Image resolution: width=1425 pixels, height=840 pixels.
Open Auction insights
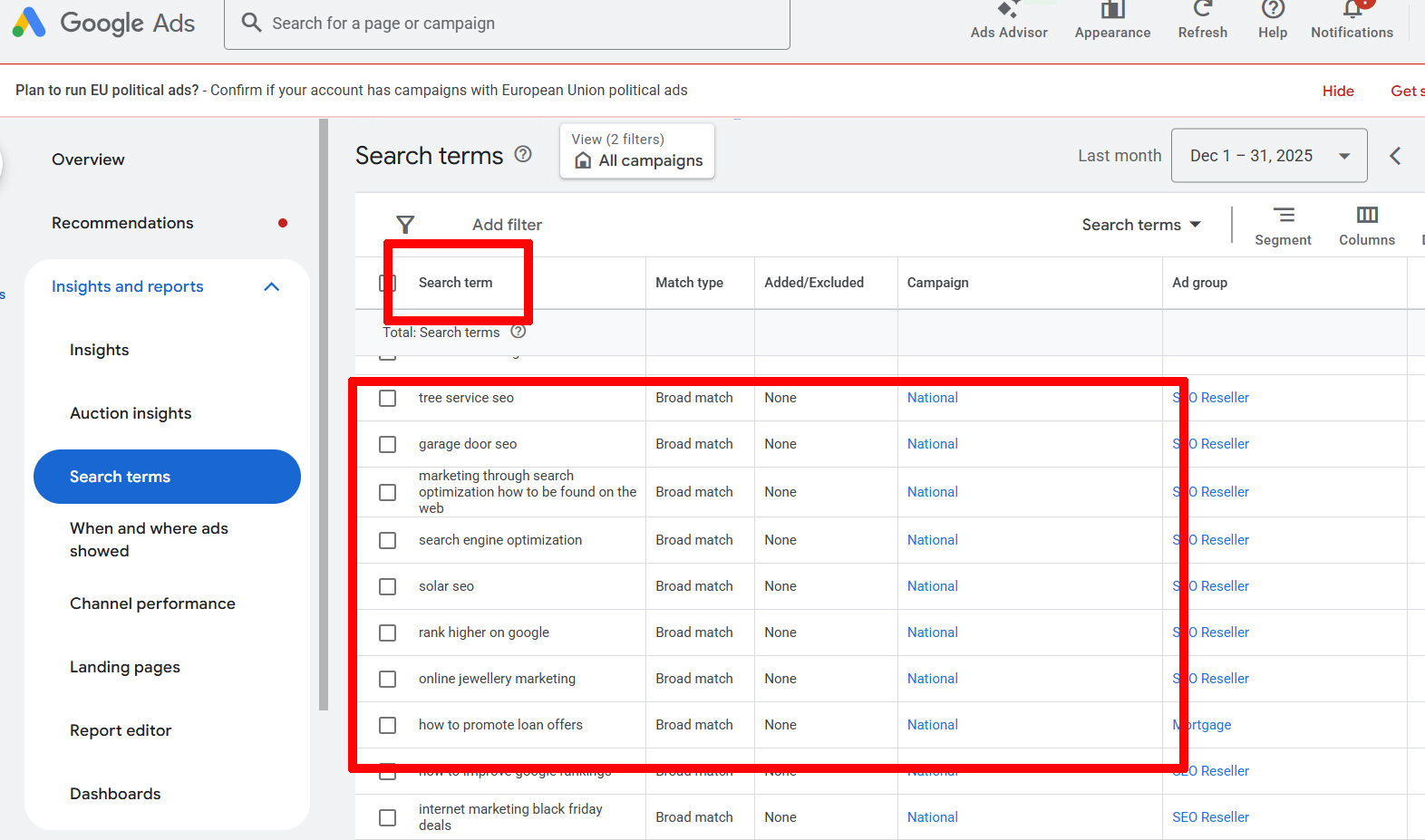pyautogui.click(x=131, y=413)
